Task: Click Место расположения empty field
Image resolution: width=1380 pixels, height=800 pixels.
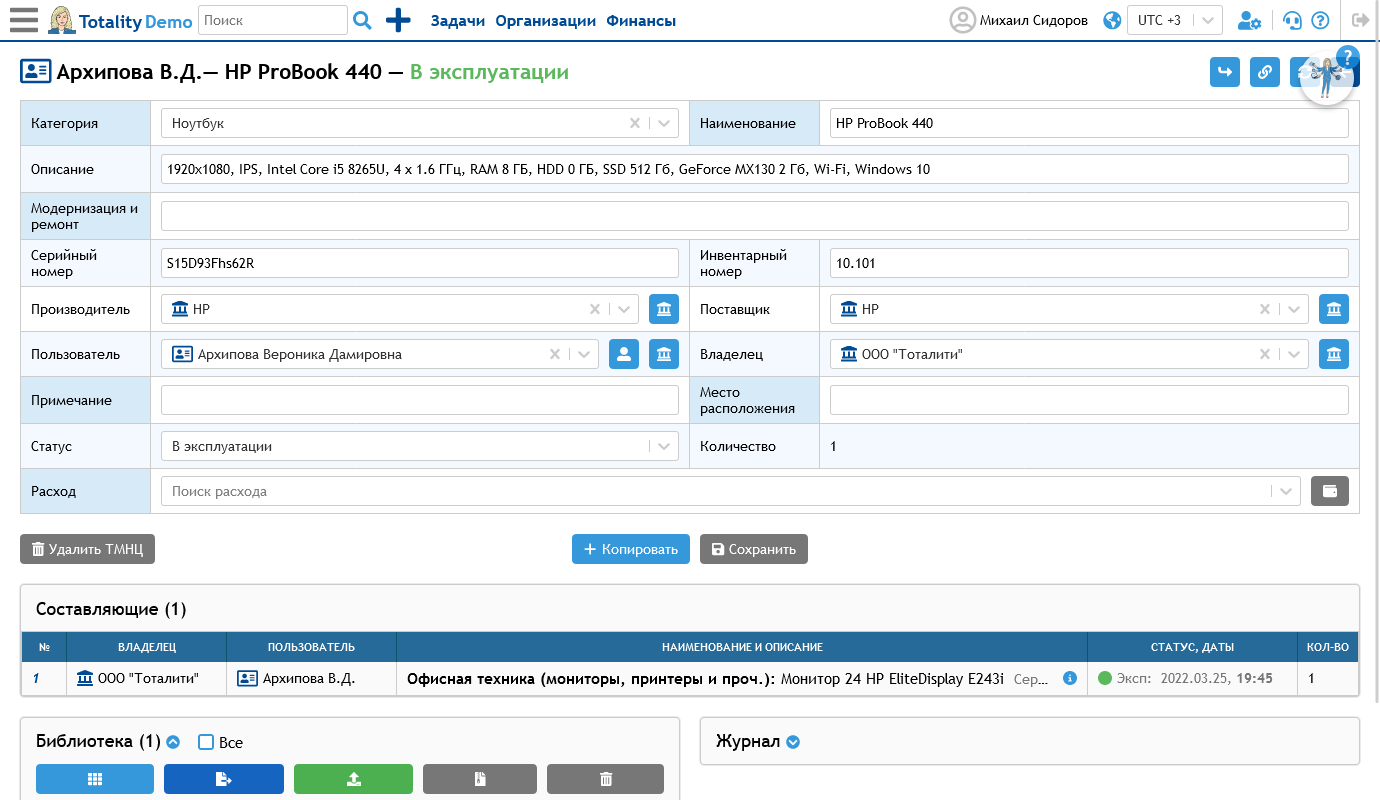Action: [1089, 400]
